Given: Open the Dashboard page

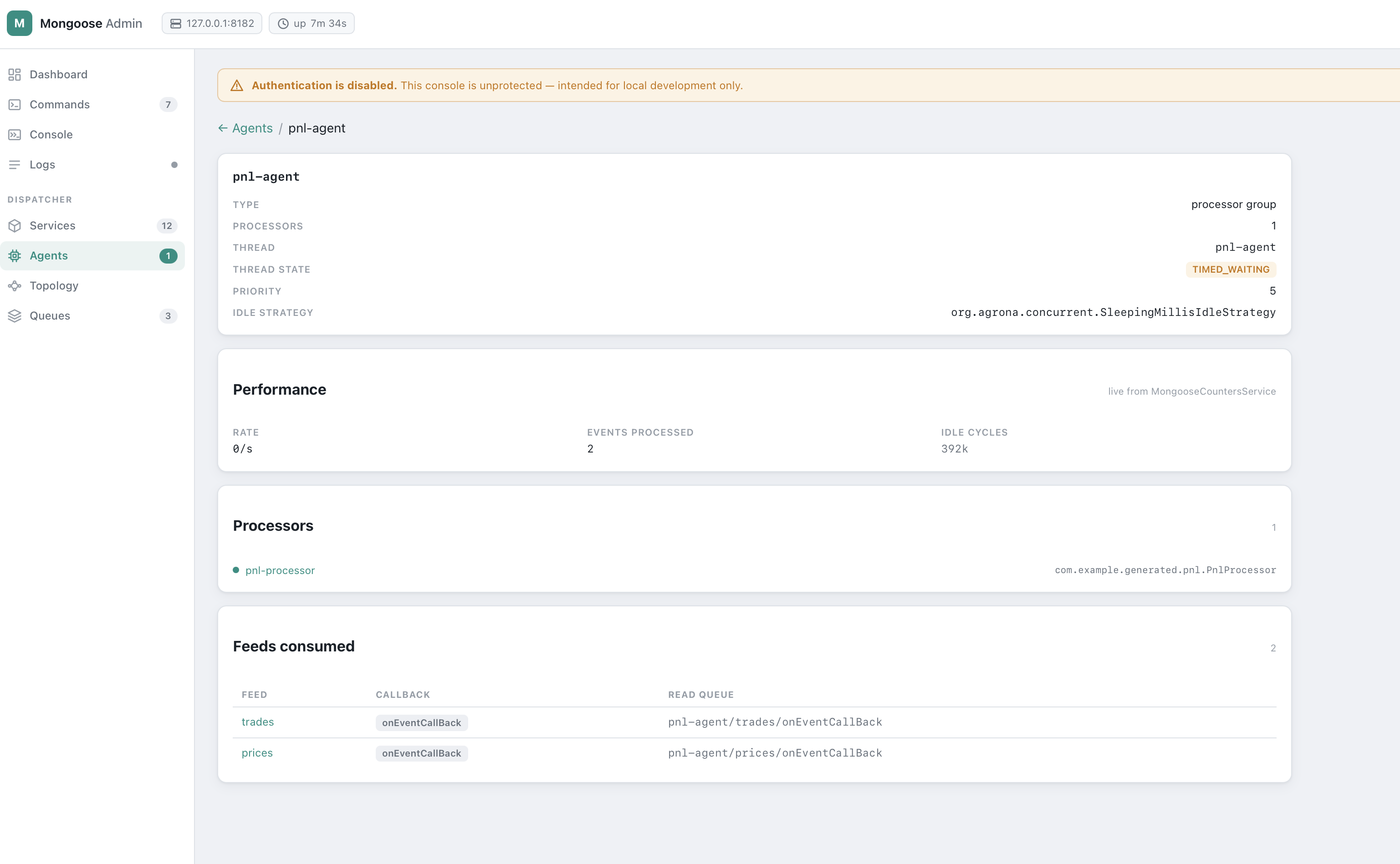Looking at the screenshot, I should point(92,74).
